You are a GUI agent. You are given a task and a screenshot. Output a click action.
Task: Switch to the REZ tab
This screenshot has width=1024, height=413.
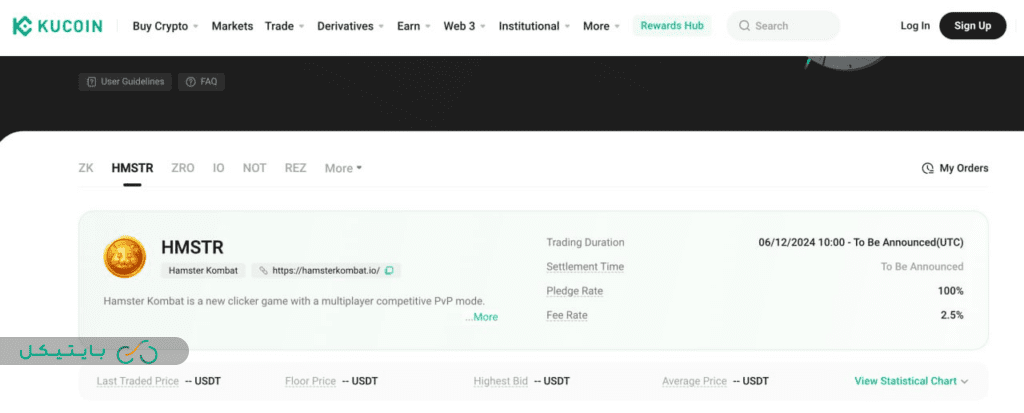295,168
